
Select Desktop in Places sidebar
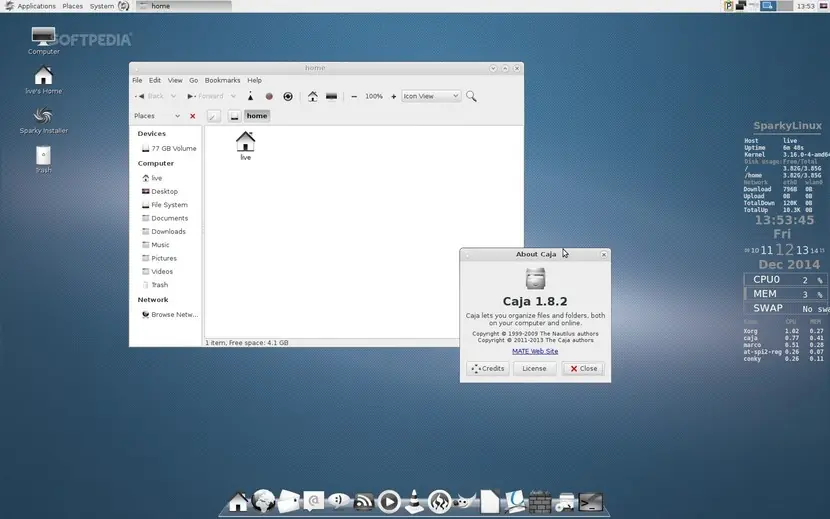click(x=160, y=192)
